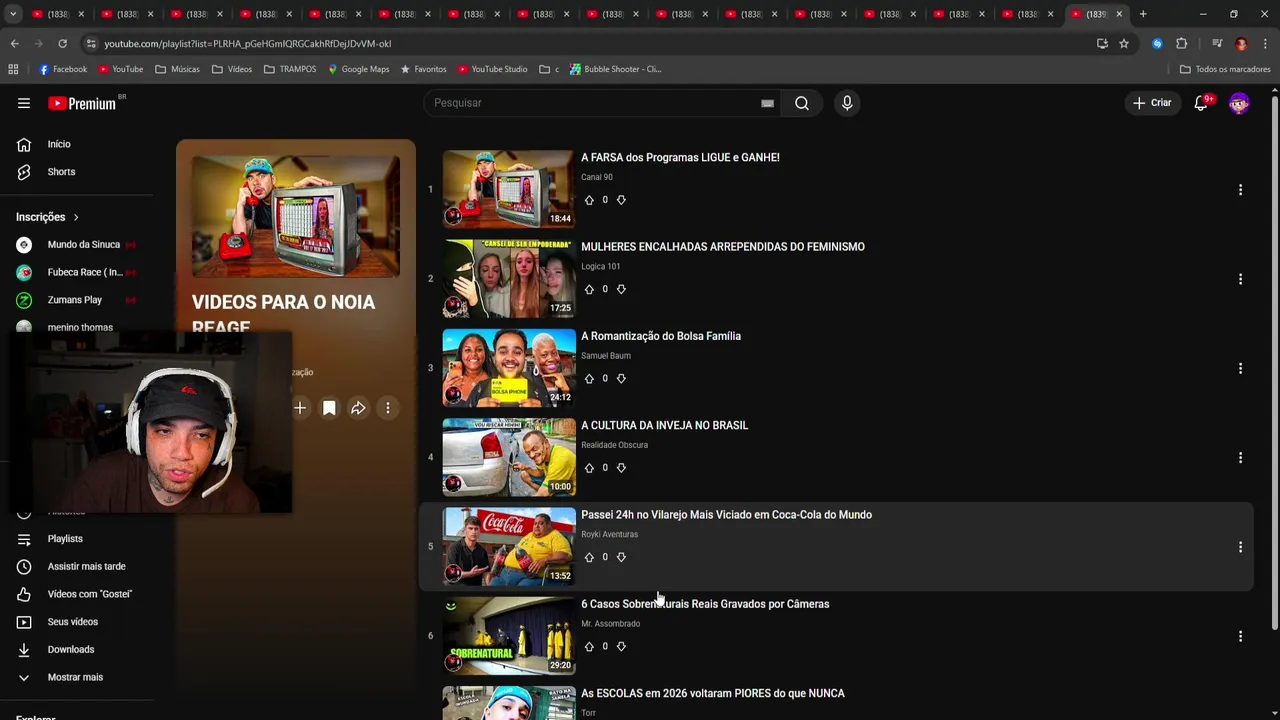Expand the Inscrições section chevron
This screenshot has height=720, width=1280.
(75, 217)
